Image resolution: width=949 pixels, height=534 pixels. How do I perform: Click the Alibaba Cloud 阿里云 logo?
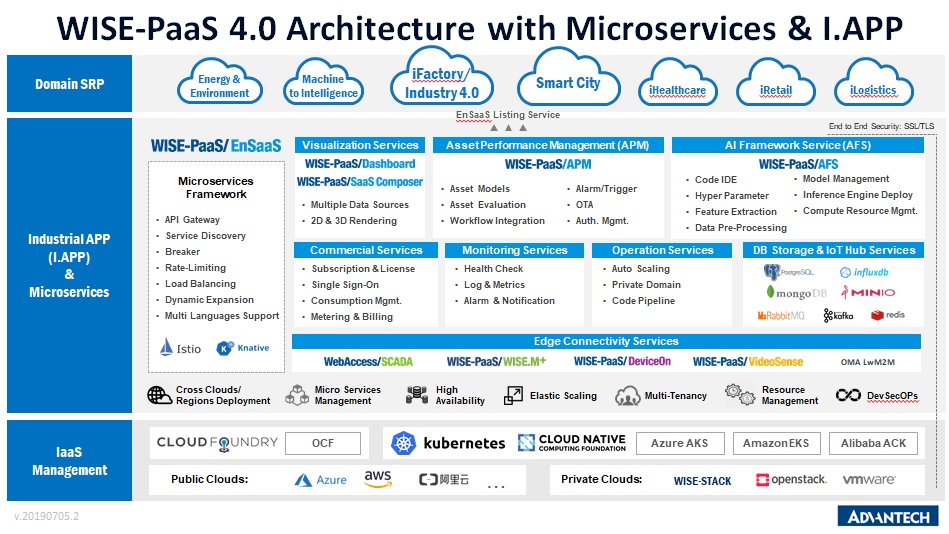tap(444, 480)
